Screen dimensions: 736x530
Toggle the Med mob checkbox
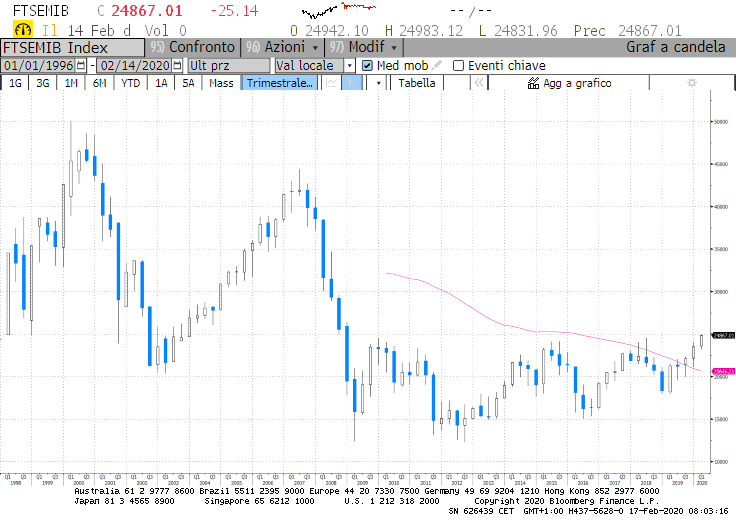368,65
